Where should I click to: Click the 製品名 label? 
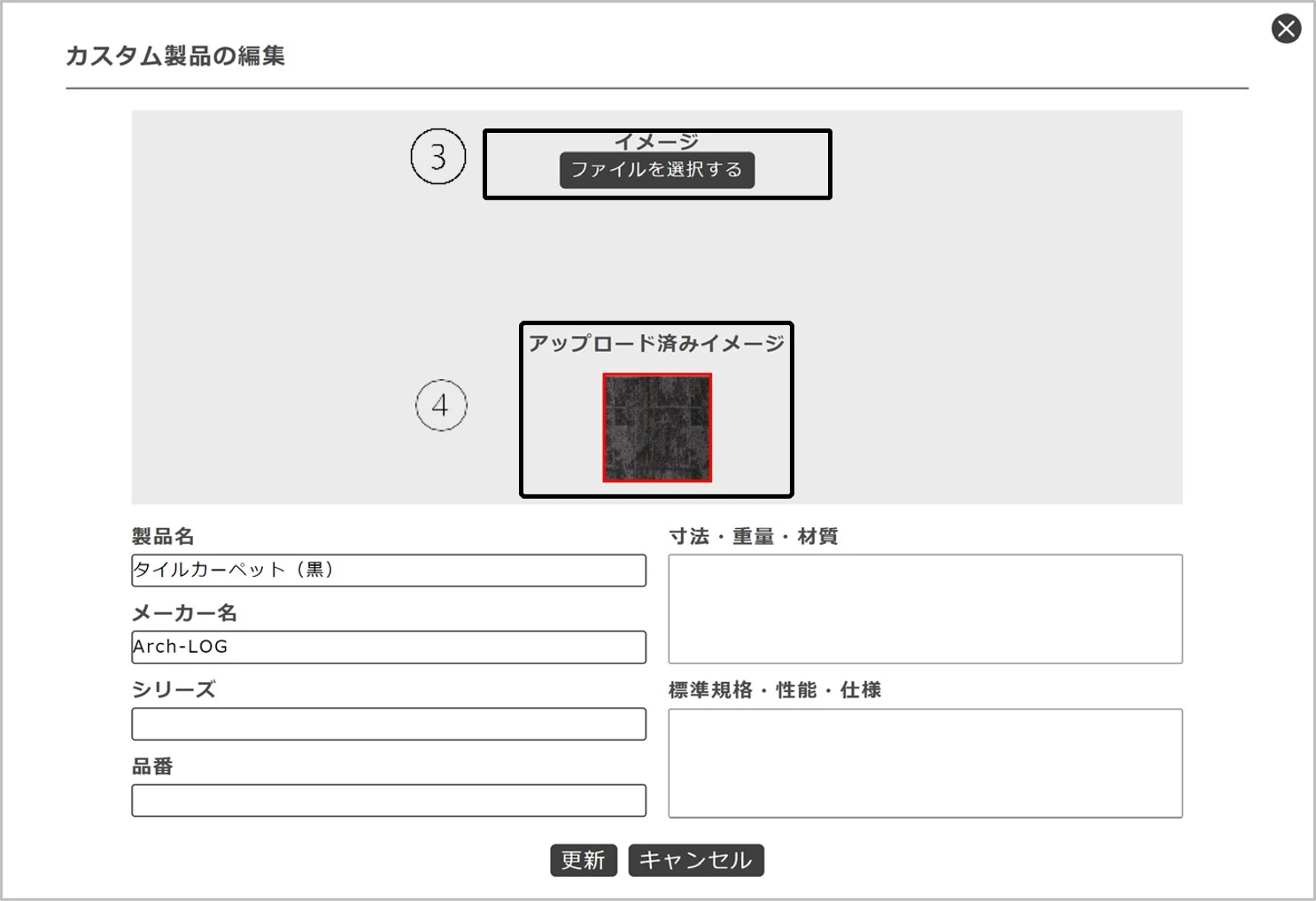(x=163, y=536)
